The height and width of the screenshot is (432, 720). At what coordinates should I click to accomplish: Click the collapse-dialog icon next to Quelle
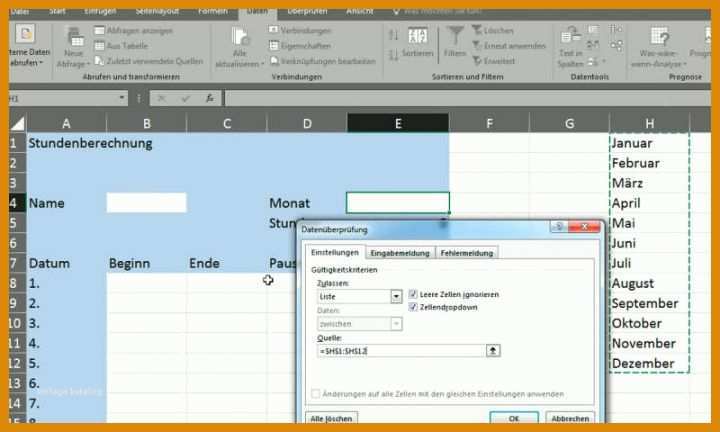coord(493,351)
